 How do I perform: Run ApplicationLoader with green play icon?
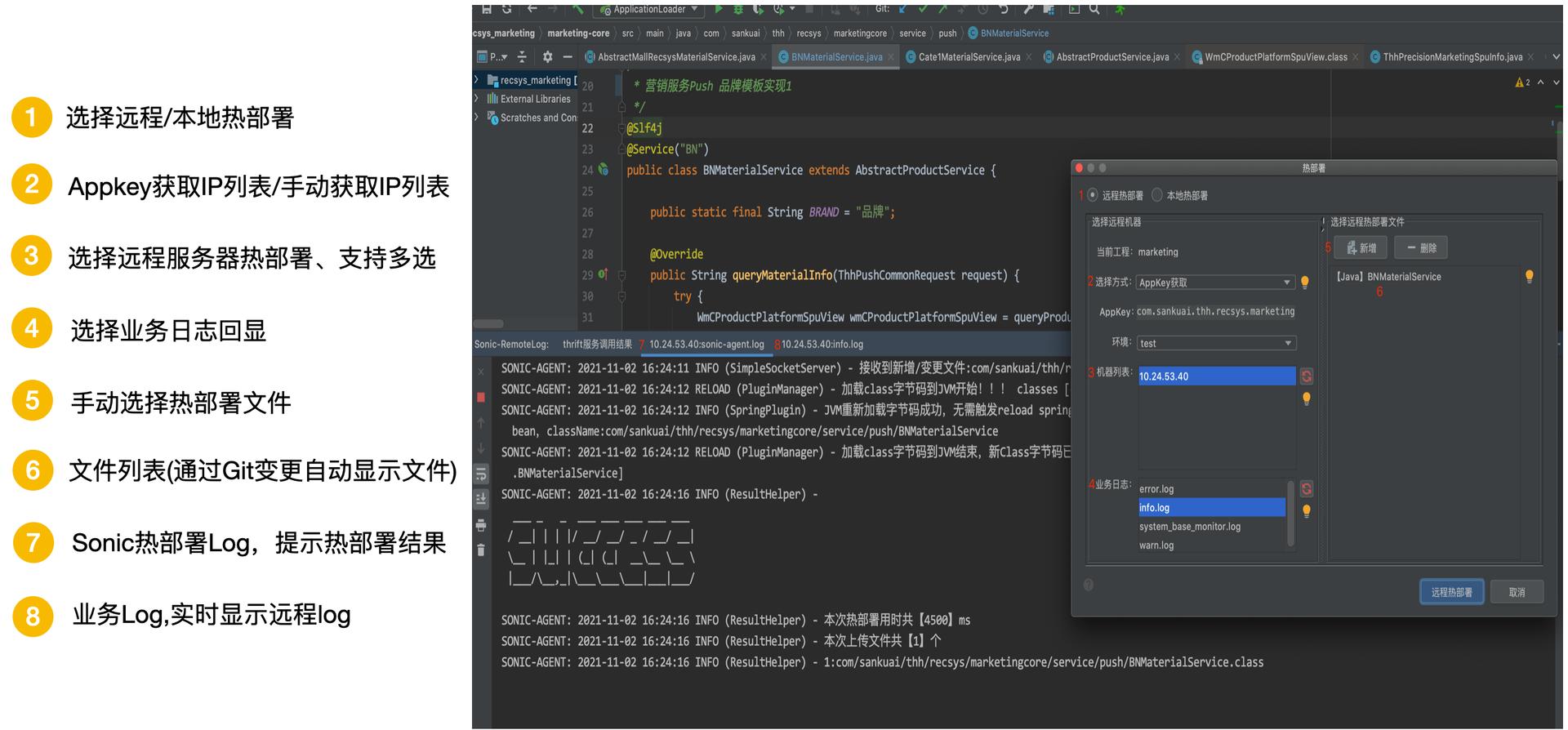tap(719, 9)
